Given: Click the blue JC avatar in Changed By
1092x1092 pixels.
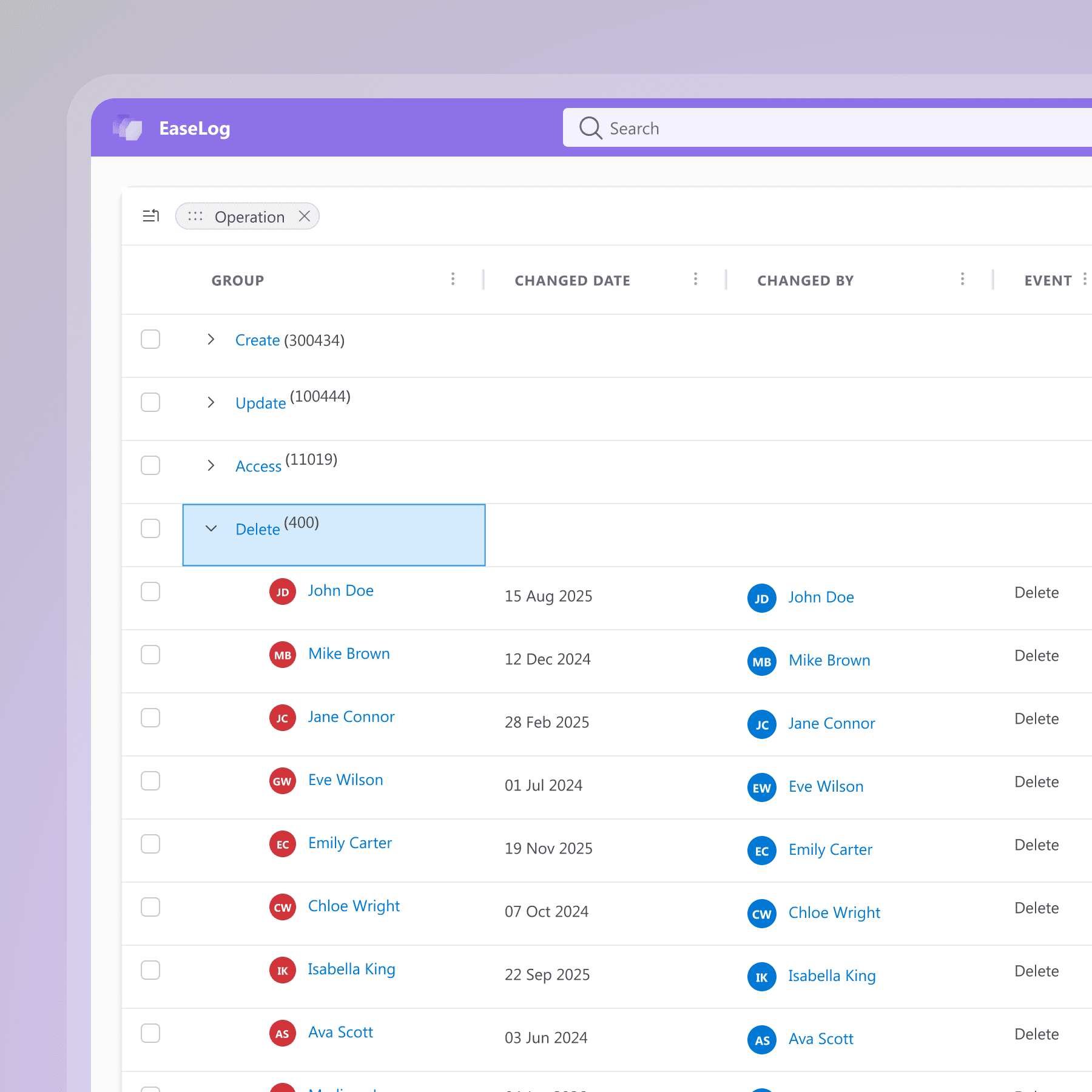Looking at the screenshot, I should pos(762,724).
